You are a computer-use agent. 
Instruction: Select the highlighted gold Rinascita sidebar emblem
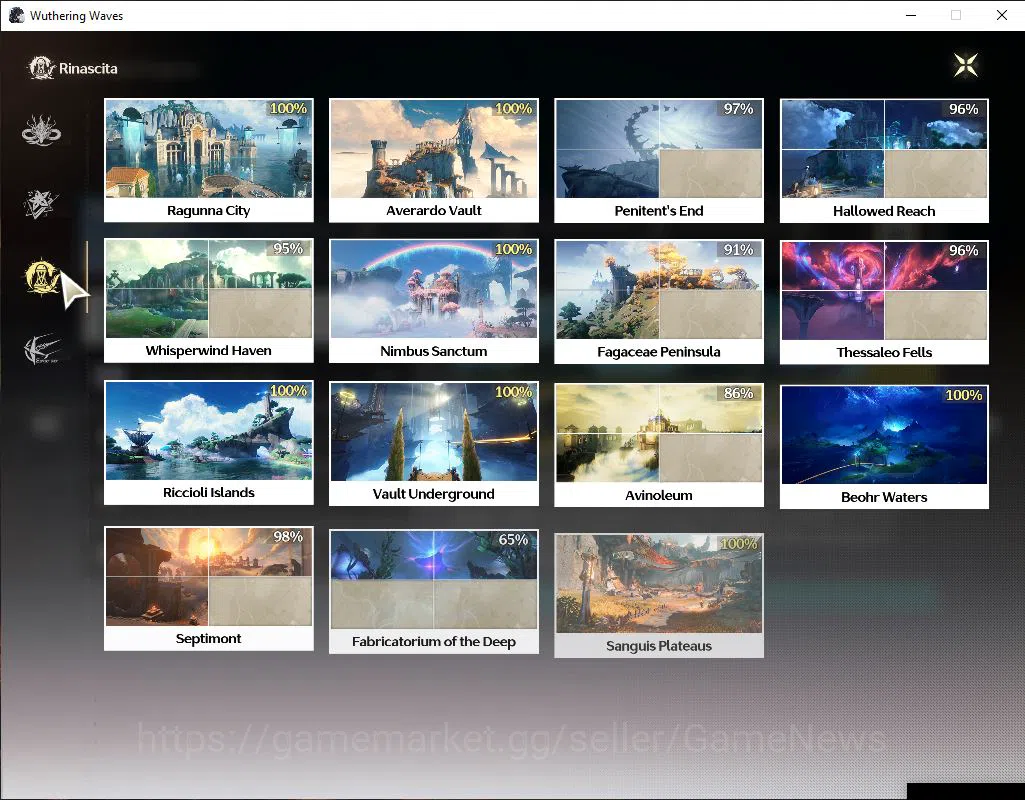click(42, 276)
